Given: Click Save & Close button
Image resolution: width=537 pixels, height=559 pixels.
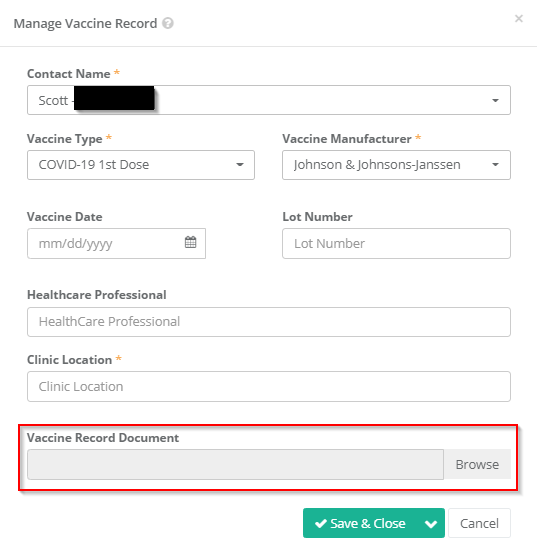Looking at the screenshot, I should [x=360, y=523].
